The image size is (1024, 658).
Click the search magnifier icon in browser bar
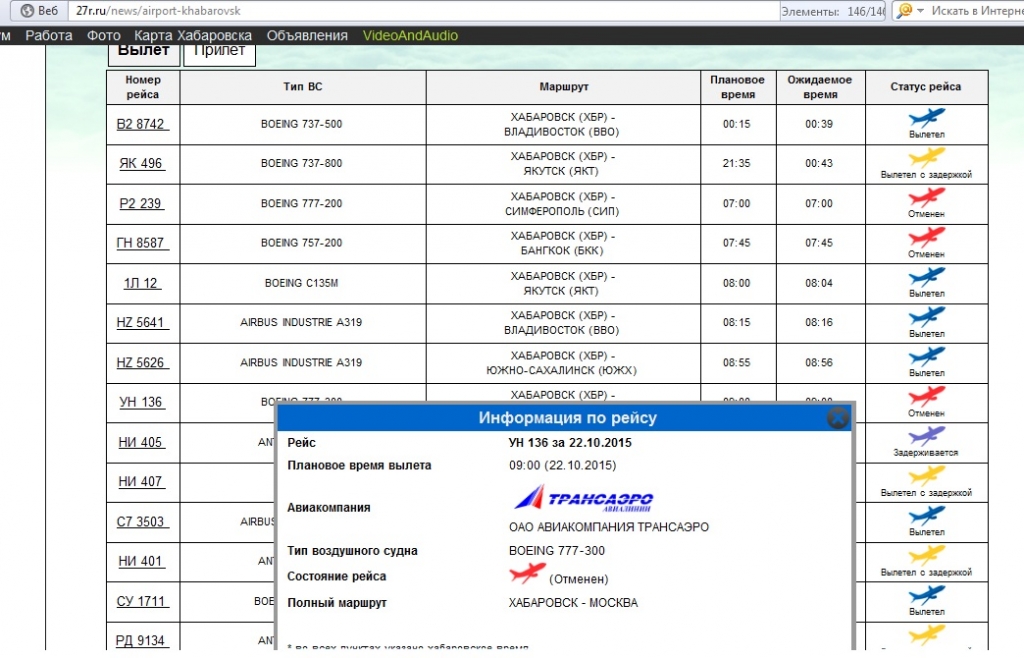(x=904, y=10)
